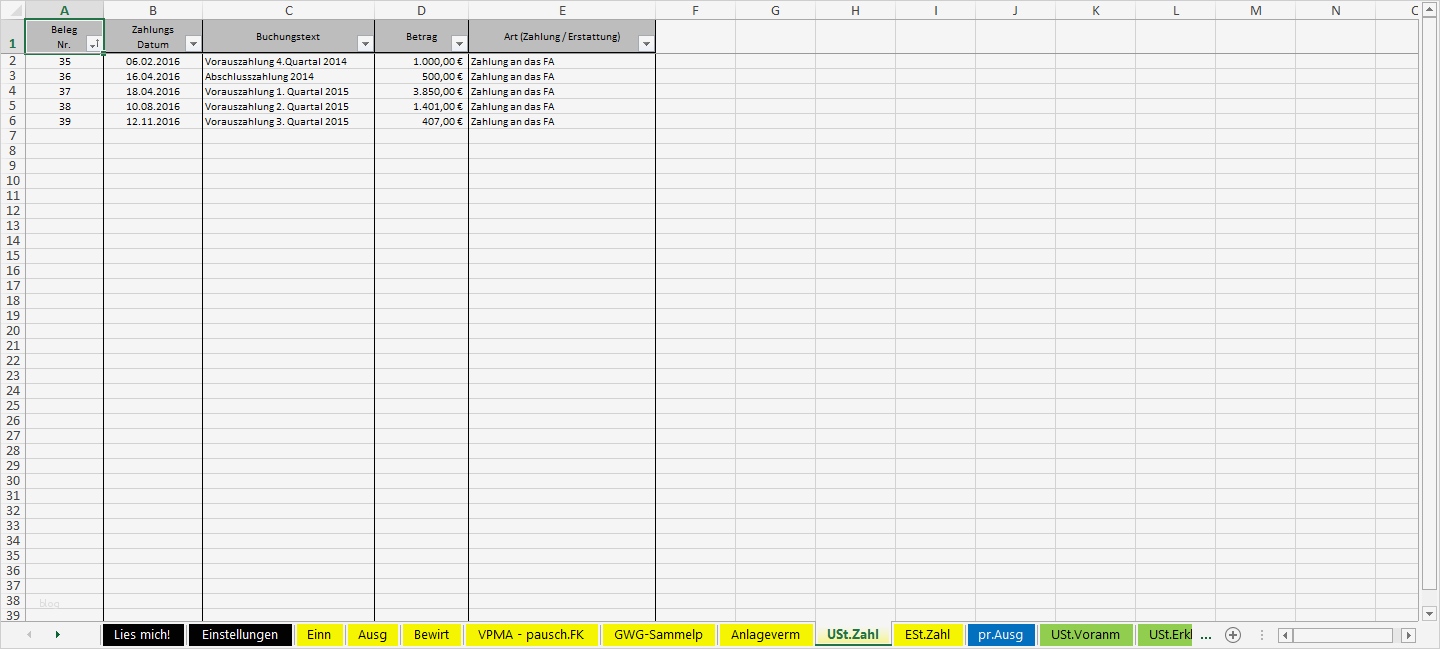
Task: Open the Betrag filter dropdown
Action: click(x=459, y=44)
